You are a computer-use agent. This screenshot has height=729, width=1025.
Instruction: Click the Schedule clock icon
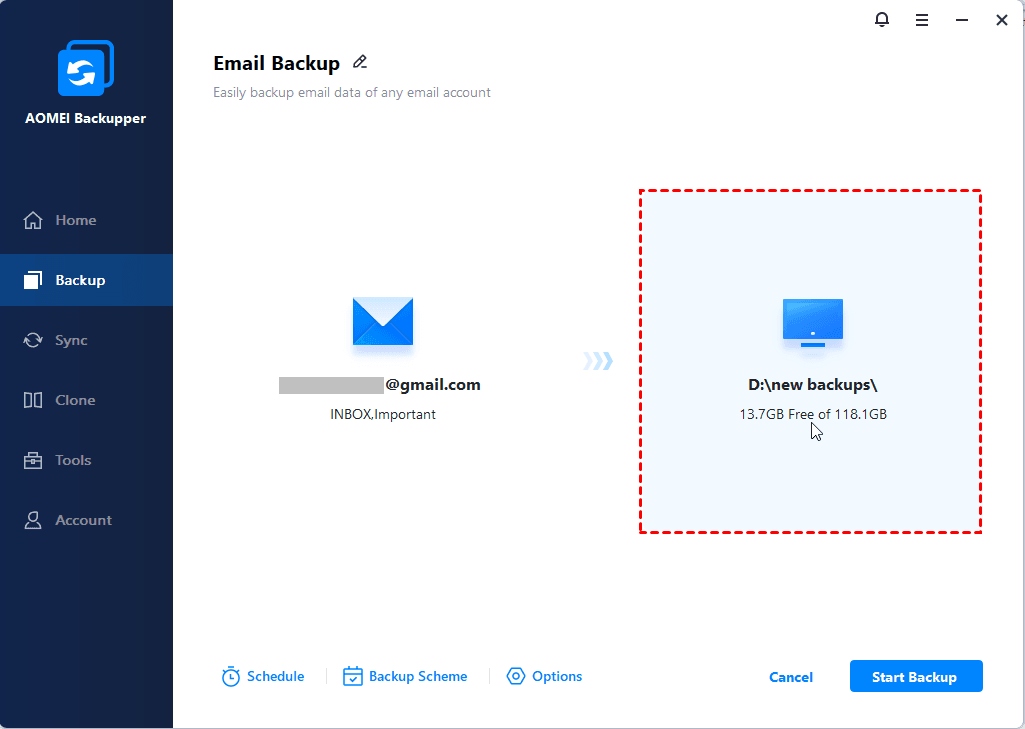pyautogui.click(x=231, y=677)
